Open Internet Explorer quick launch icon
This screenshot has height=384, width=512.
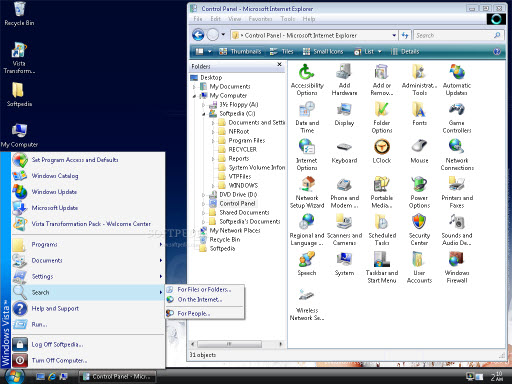(52, 376)
